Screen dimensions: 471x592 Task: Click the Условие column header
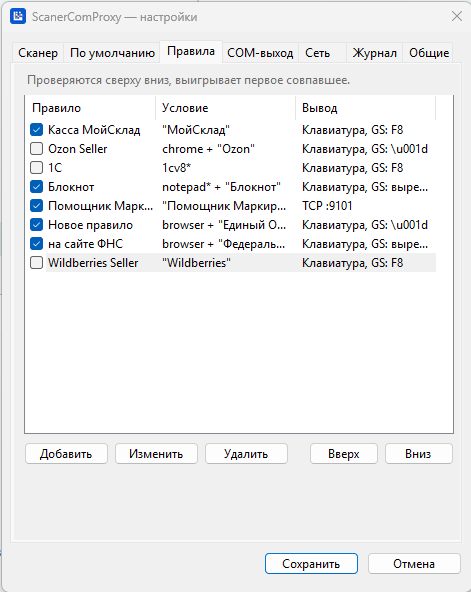tap(225, 108)
